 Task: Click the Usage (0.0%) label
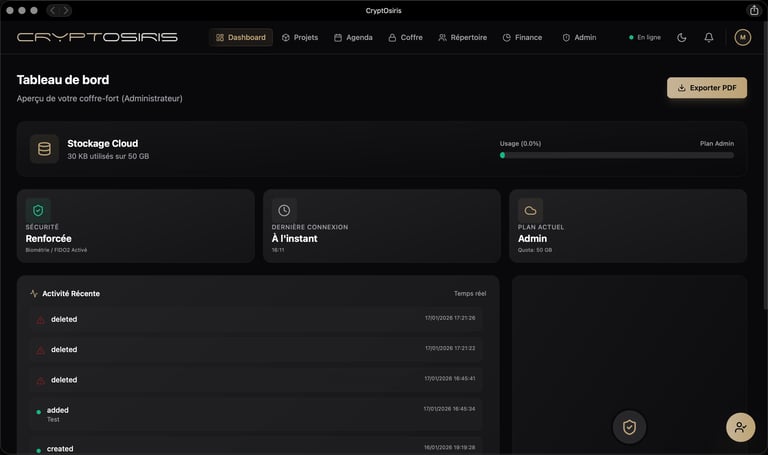pos(520,144)
